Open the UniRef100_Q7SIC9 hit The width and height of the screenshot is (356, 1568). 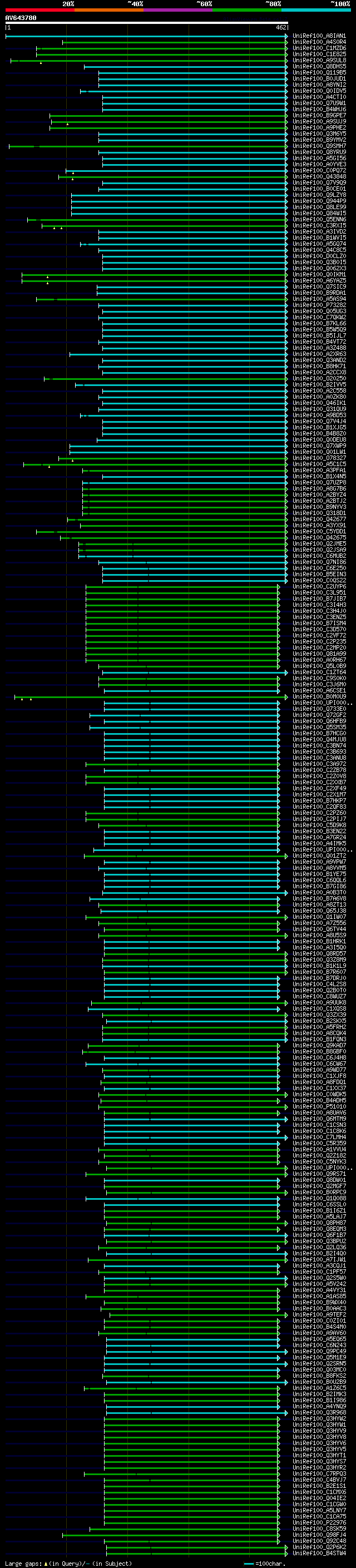click(319, 286)
